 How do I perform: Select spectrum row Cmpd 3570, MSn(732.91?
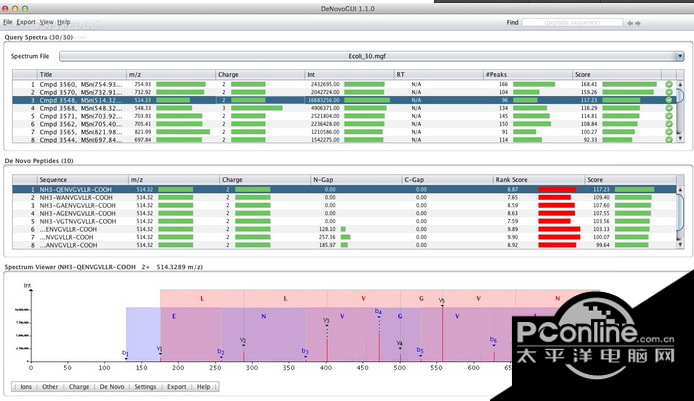click(x=344, y=92)
